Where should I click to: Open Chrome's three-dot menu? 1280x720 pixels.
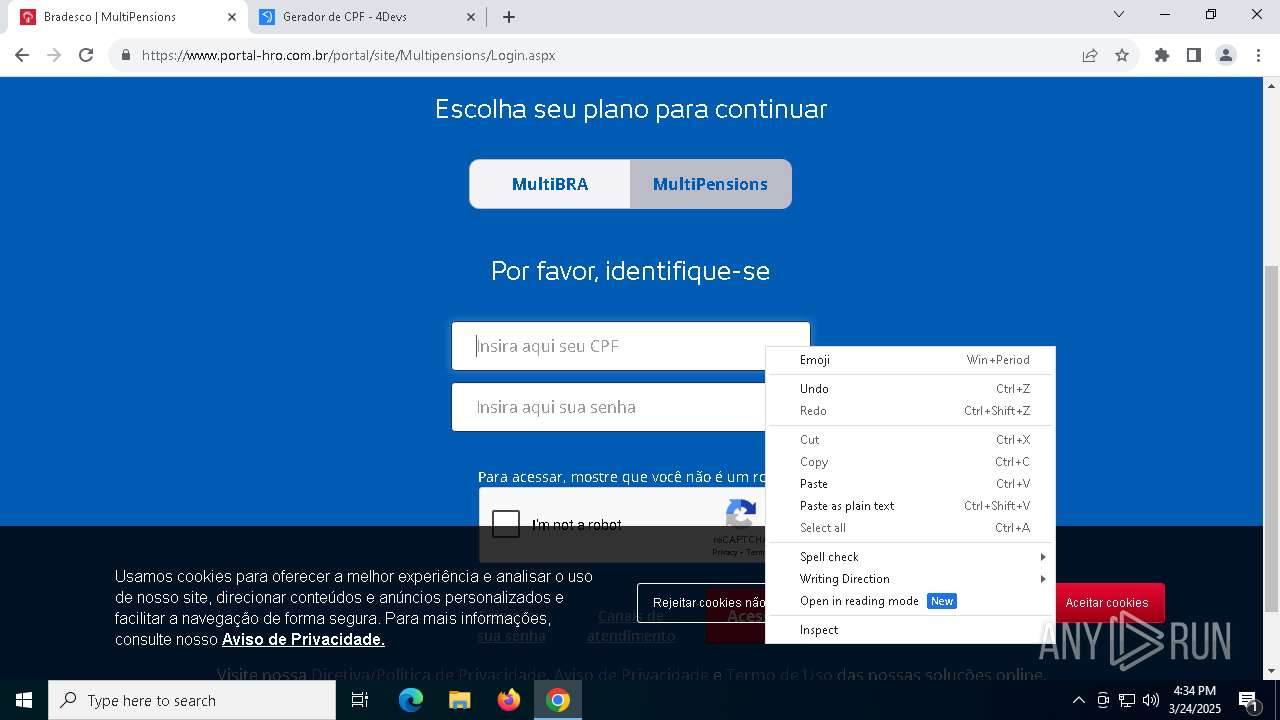pyautogui.click(x=1258, y=55)
